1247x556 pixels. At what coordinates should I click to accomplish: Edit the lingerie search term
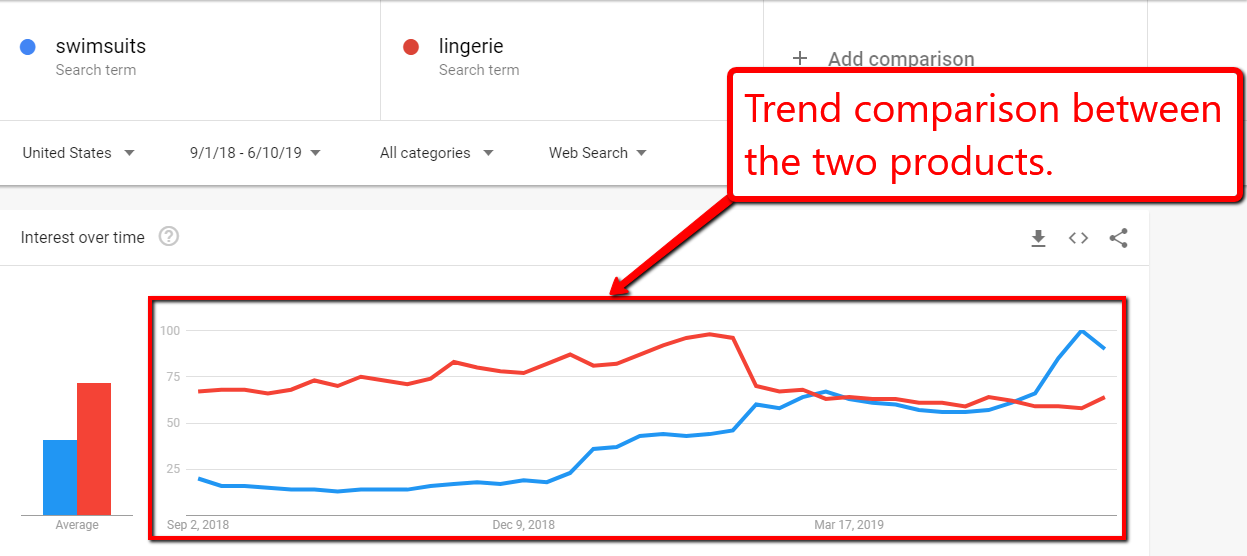[471, 46]
